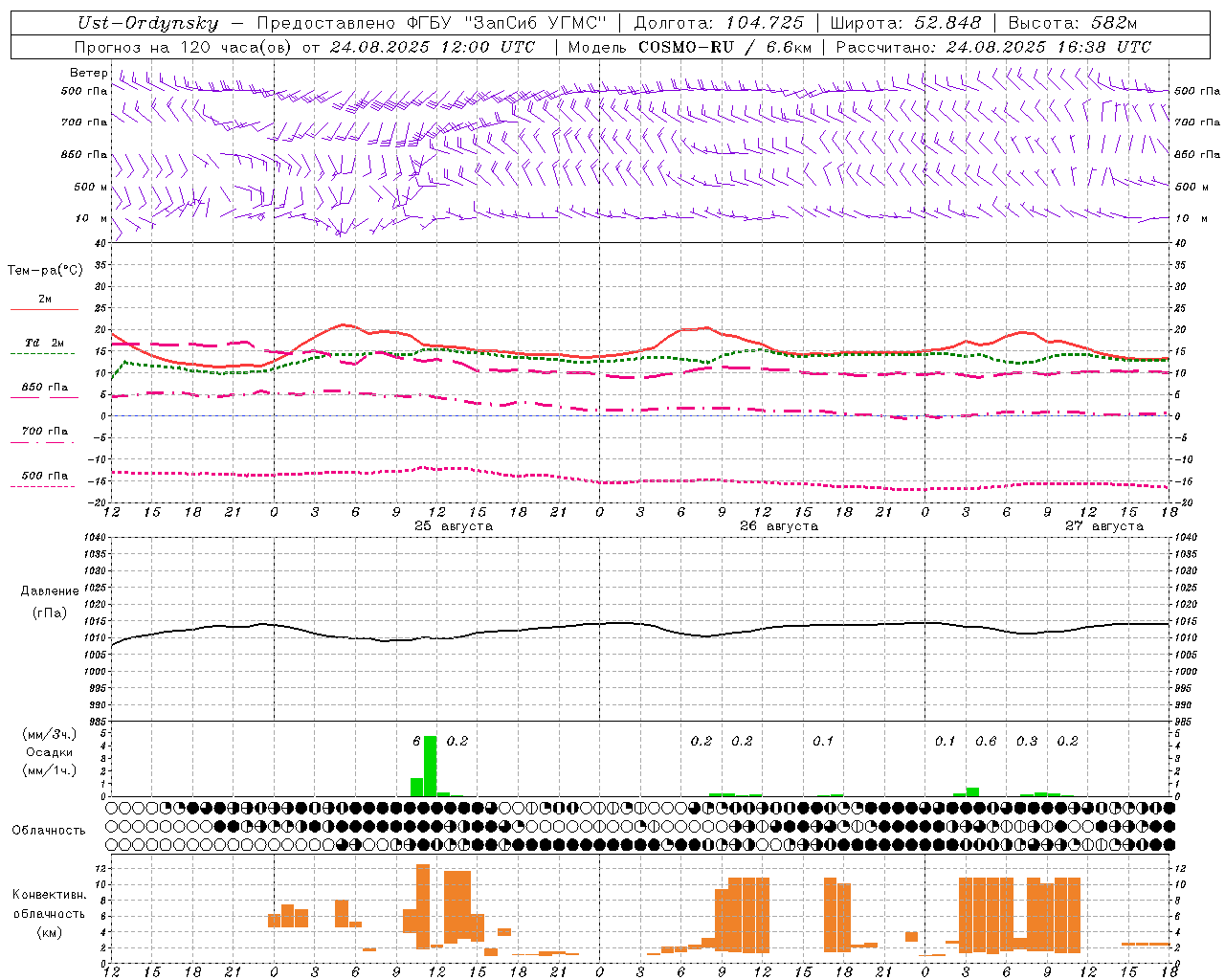The height and width of the screenshot is (980, 1225).
Task: Click the precipitation value "0.3"
Action: click(x=1027, y=741)
